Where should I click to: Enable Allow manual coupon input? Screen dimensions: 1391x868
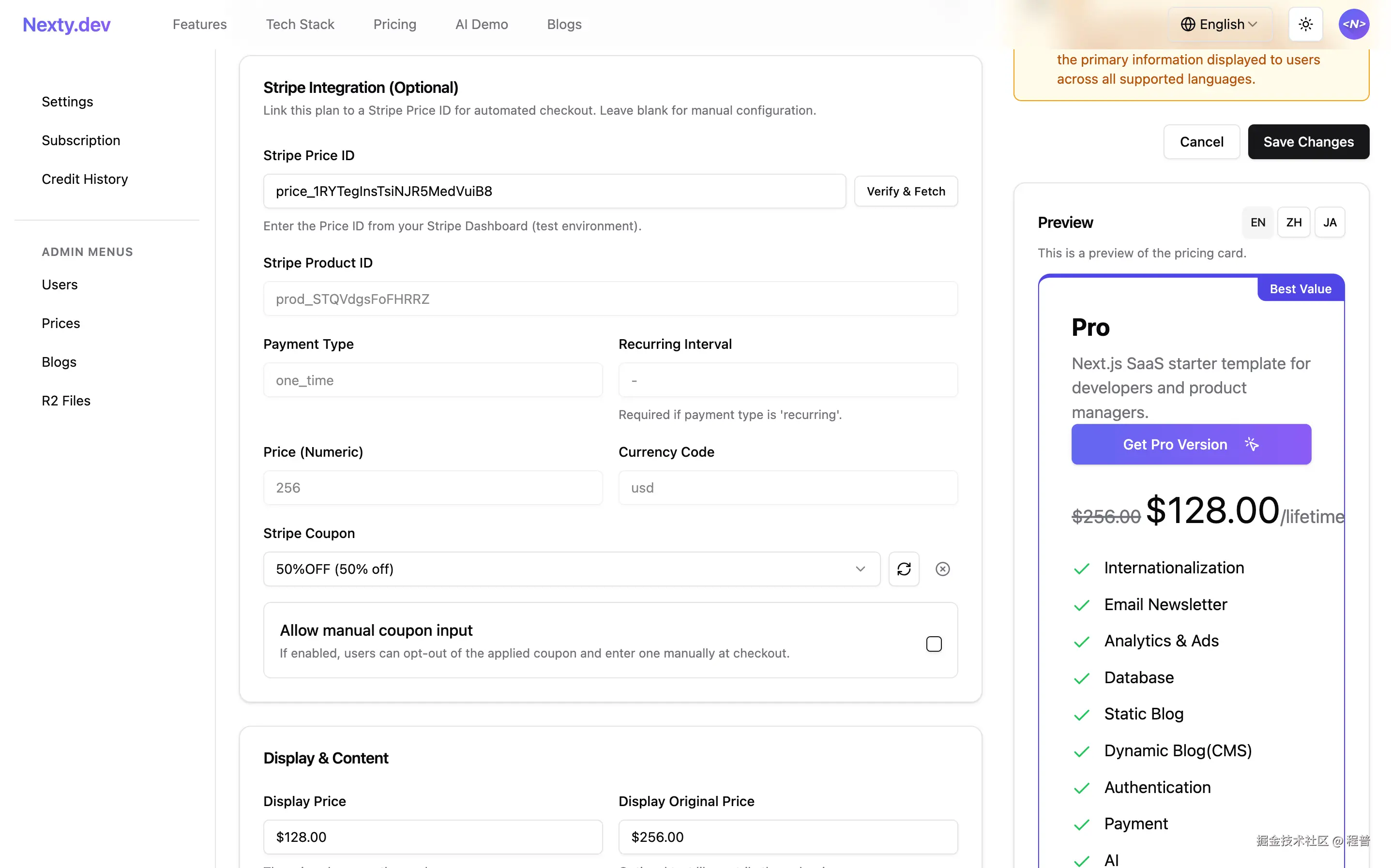tap(934, 644)
